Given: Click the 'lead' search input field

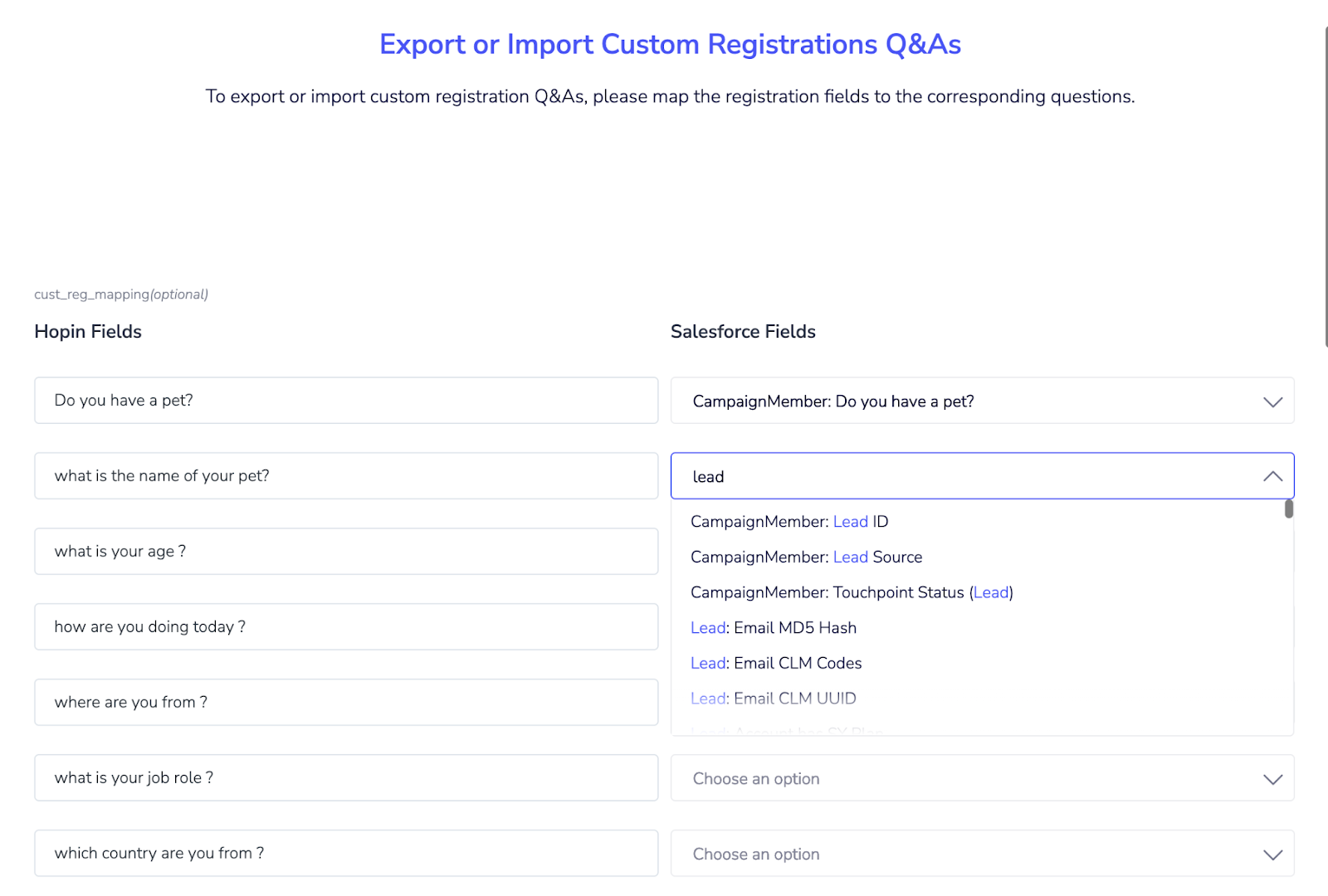Looking at the screenshot, I should coord(954,476).
